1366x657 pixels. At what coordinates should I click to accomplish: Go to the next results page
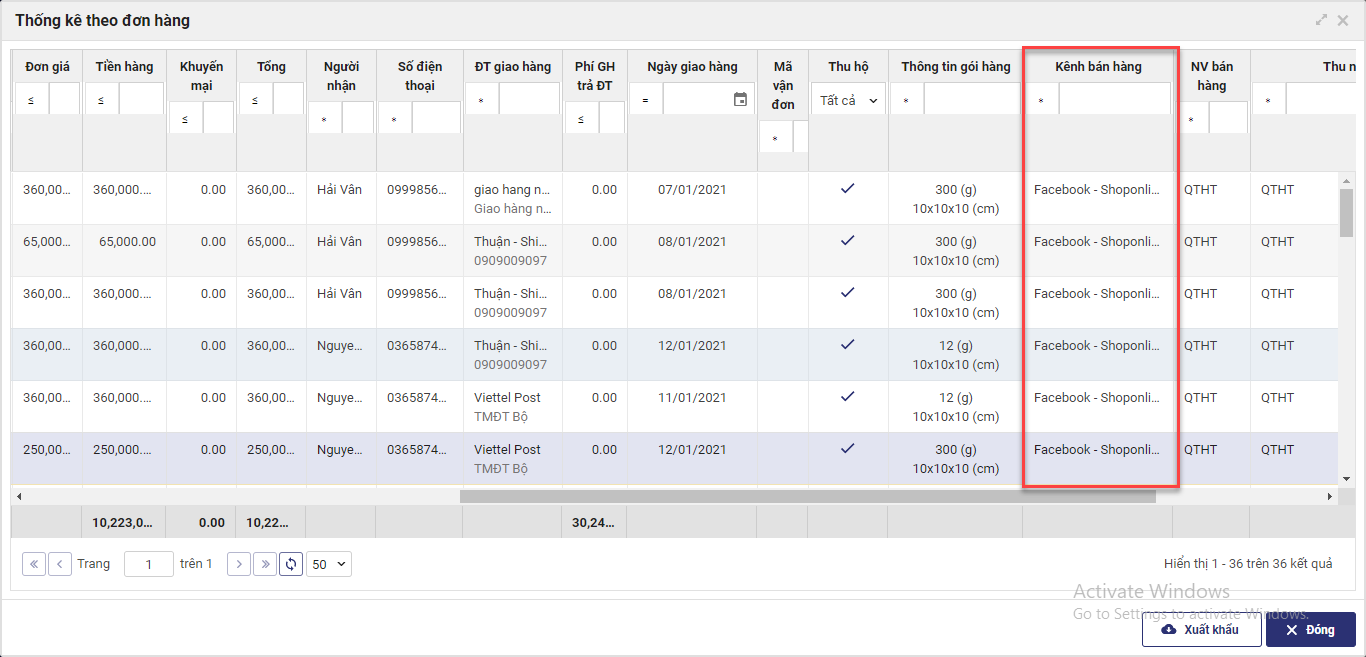[238, 564]
